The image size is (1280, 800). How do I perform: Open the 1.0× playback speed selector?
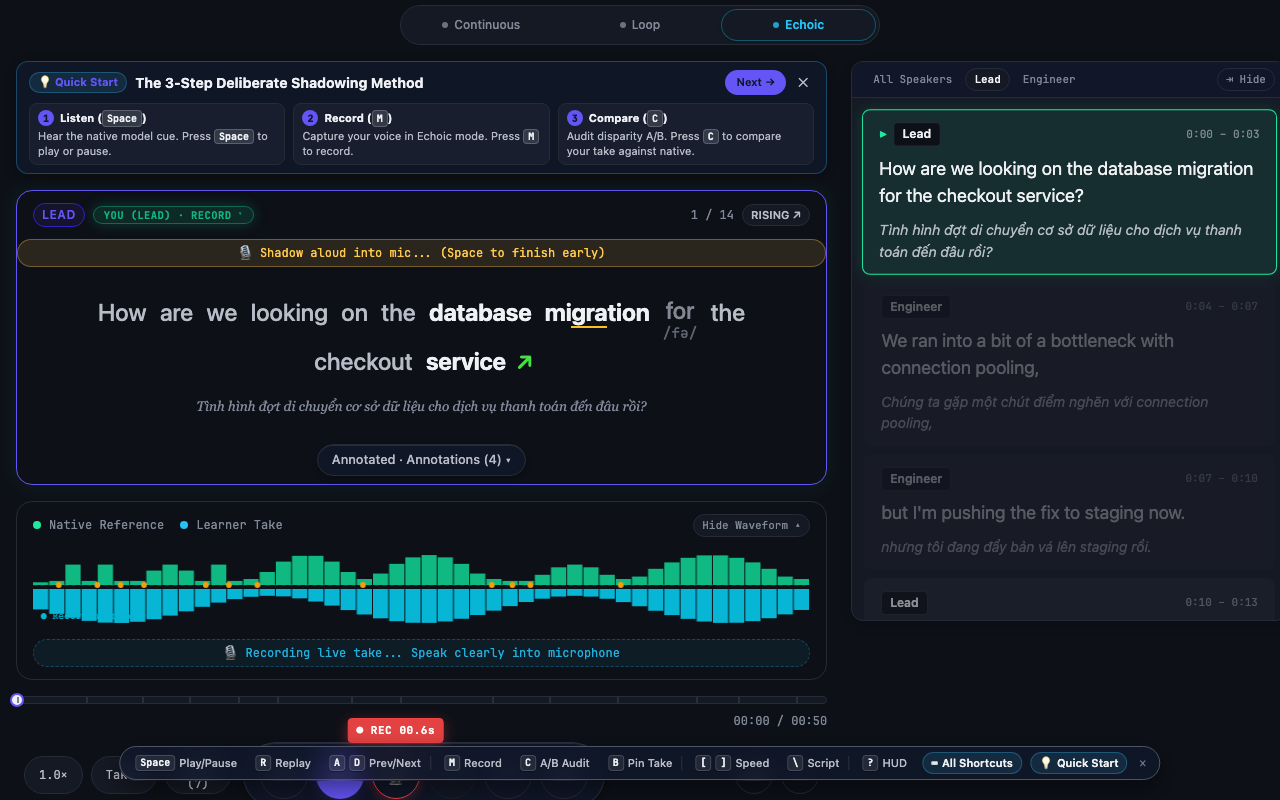pos(53,775)
